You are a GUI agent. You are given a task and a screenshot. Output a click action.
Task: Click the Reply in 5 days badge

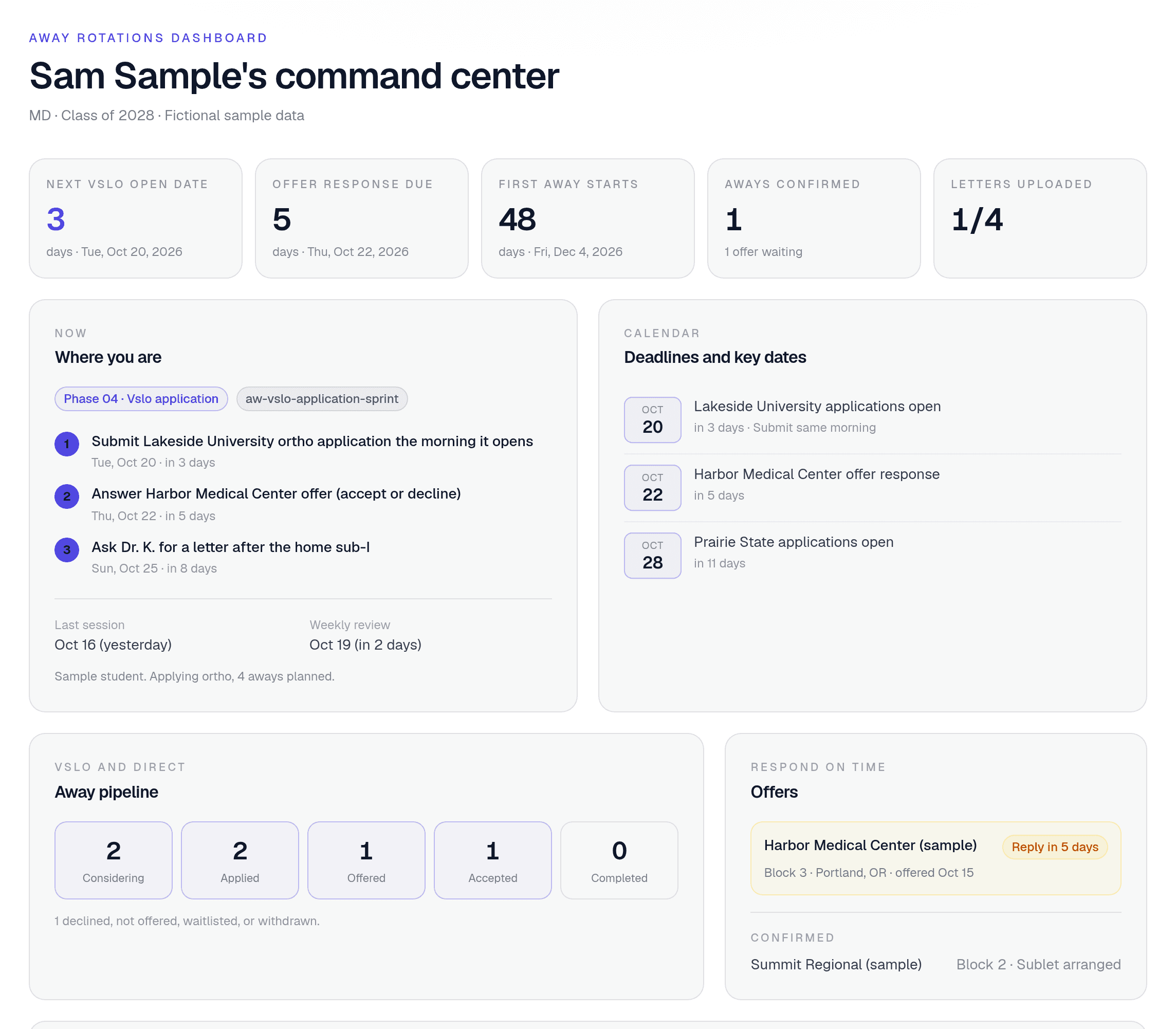click(1055, 847)
